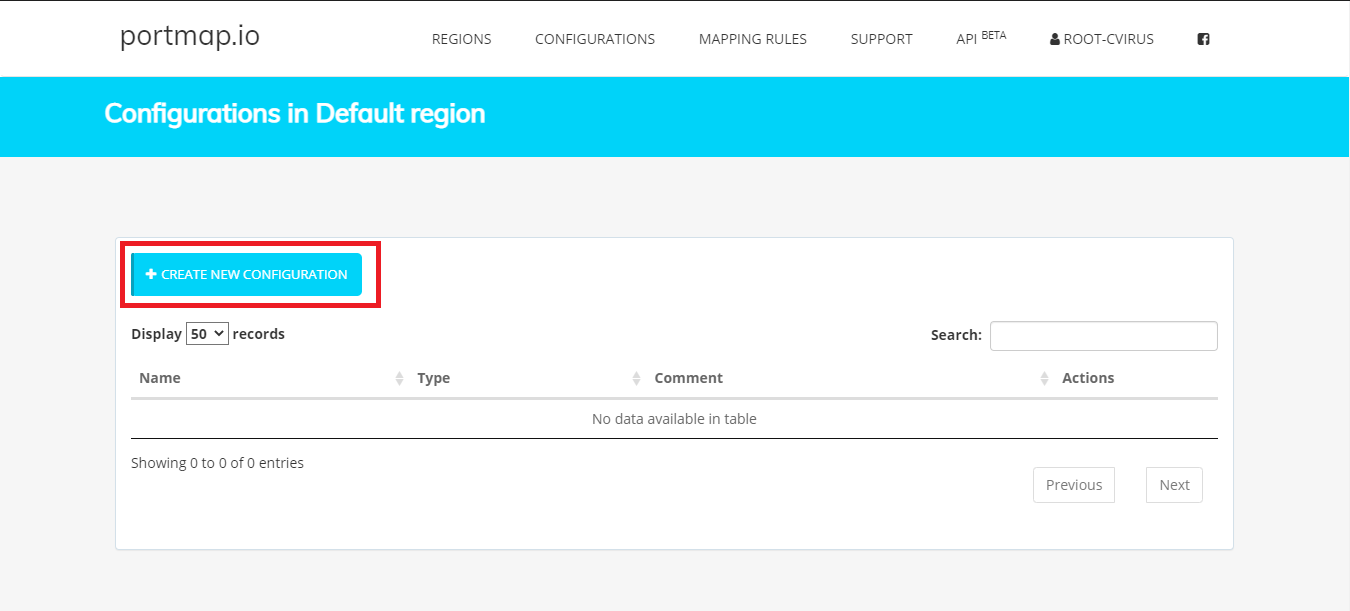Open the API Beta page

(981, 38)
